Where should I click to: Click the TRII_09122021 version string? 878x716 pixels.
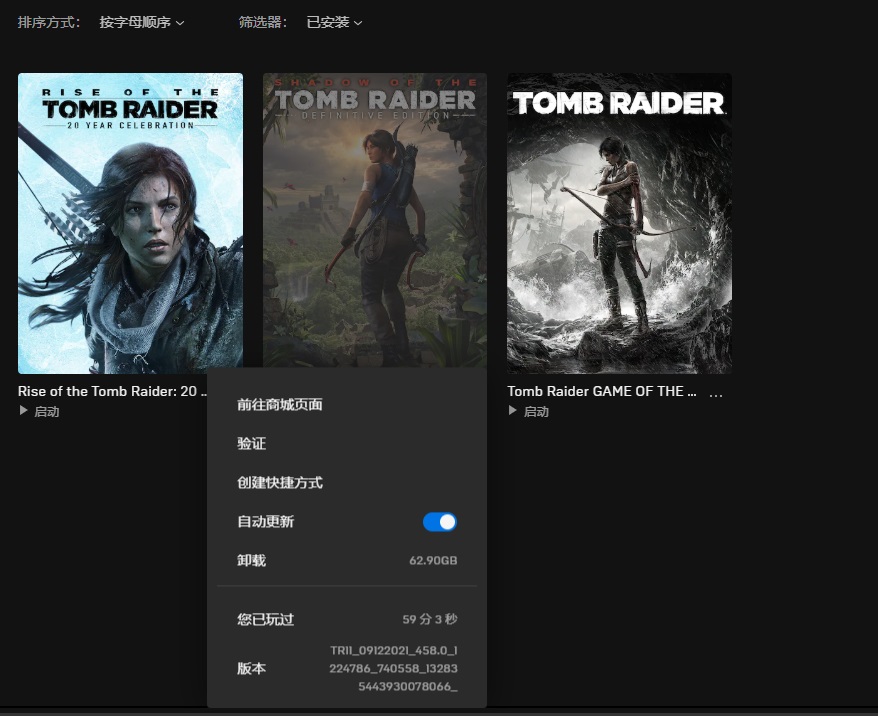pyautogui.click(x=393, y=668)
